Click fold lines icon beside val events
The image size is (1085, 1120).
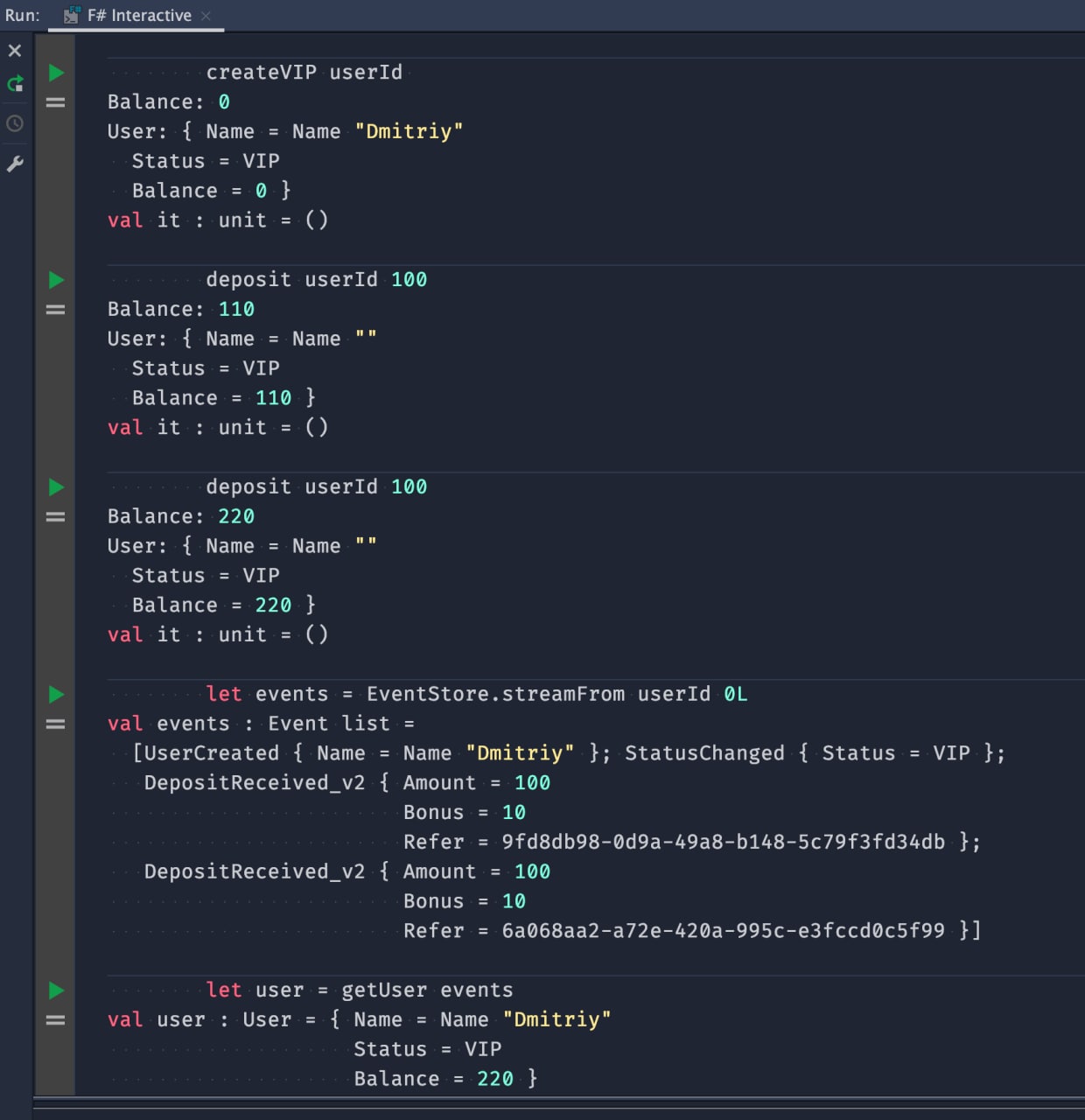pyautogui.click(x=55, y=724)
